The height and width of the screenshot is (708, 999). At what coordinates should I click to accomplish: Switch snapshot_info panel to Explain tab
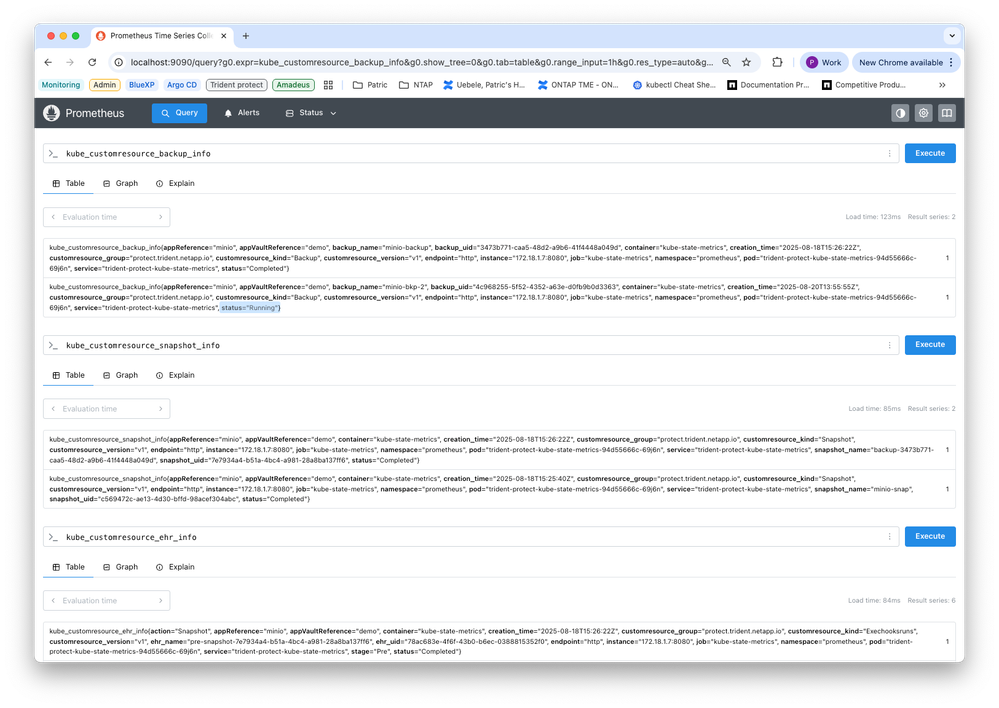coord(175,375)
